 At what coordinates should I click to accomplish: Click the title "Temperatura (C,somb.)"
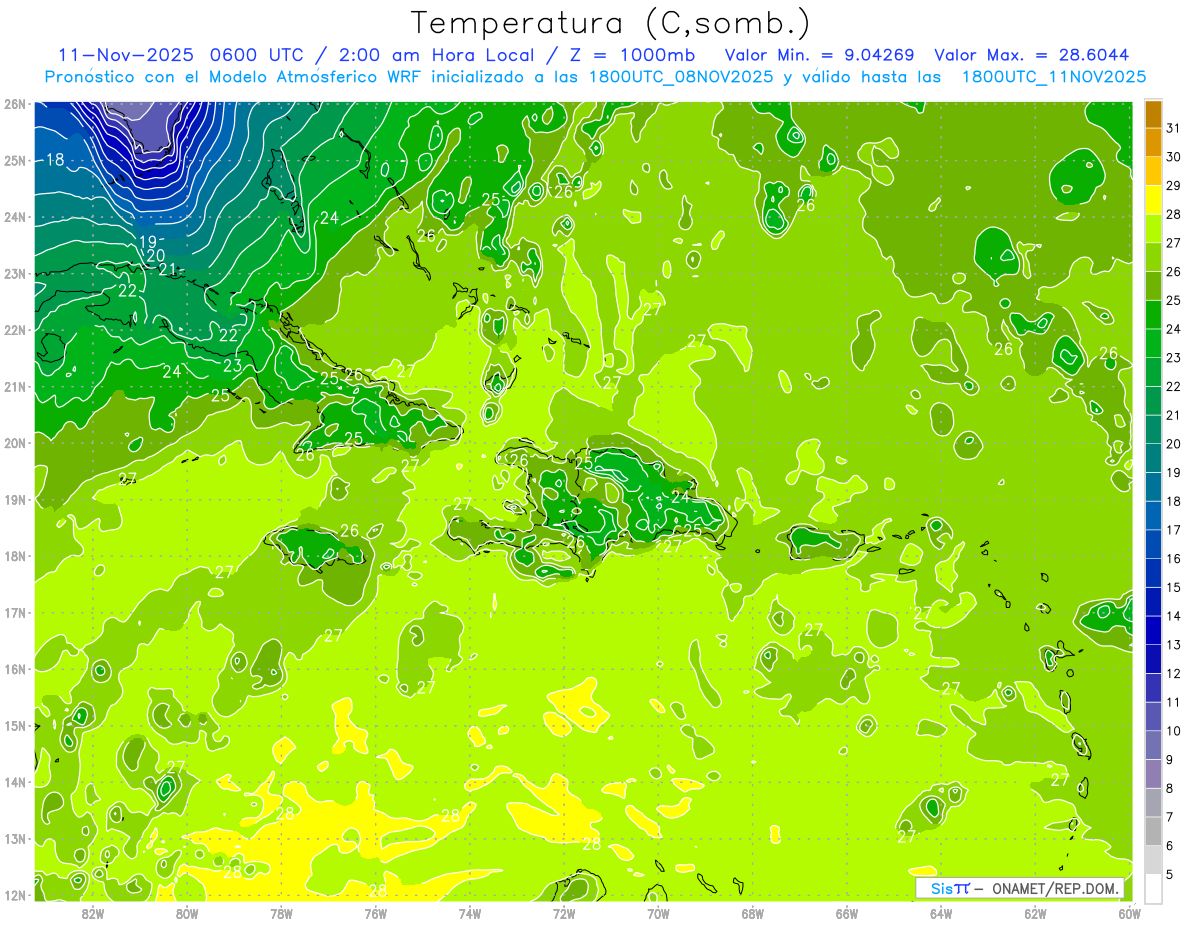coord(611,24)
